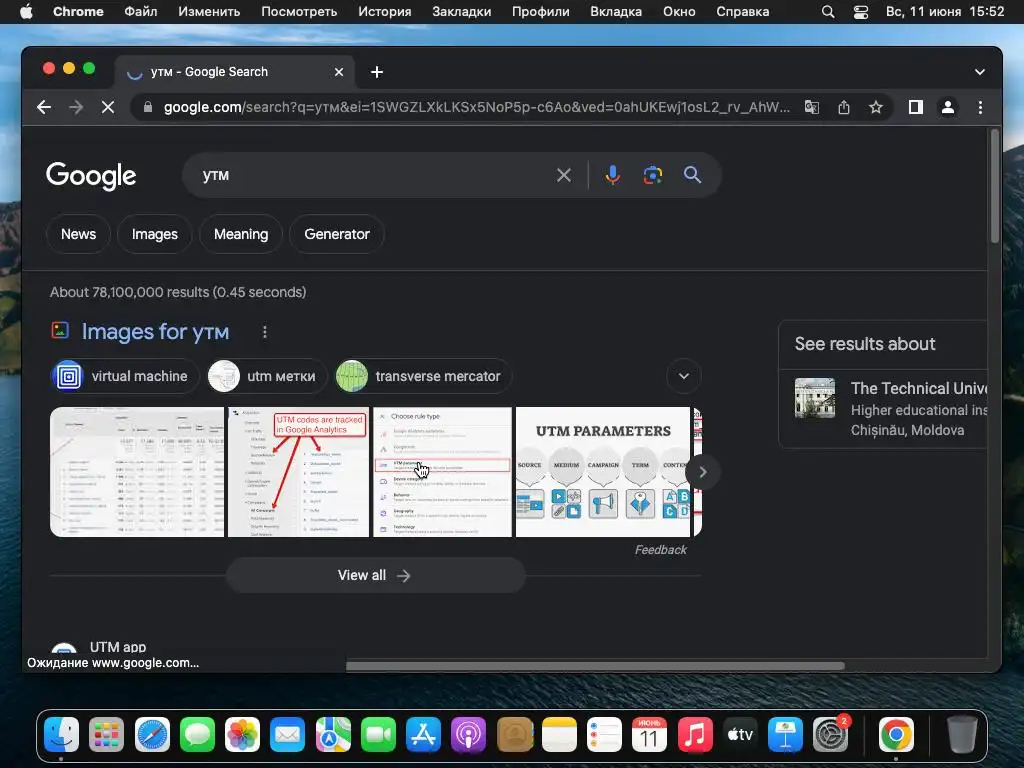Click the Translate page icon
This screenshot has height=768, width=1024.
tap(812, 107)
